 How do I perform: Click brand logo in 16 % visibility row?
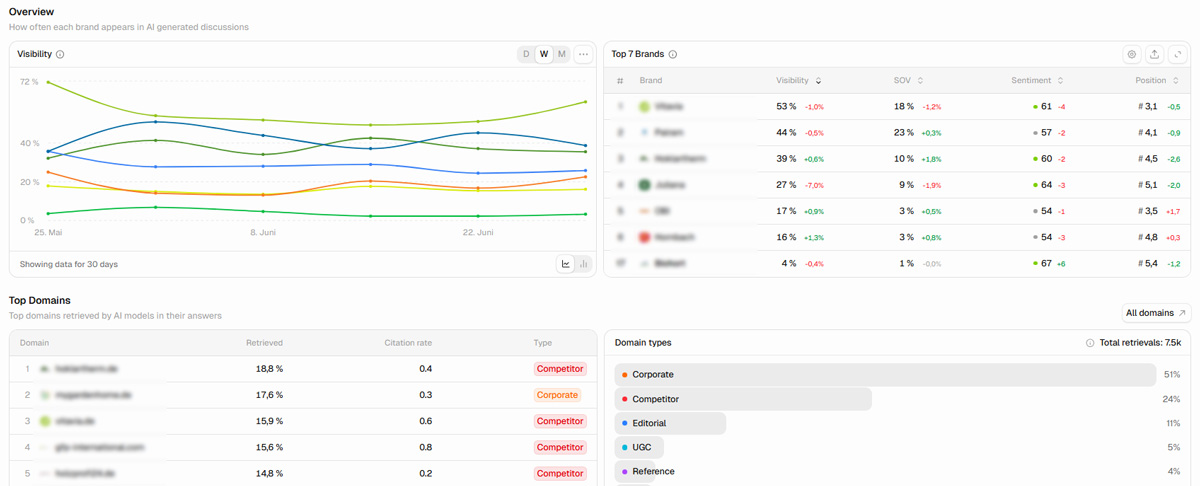pyautogui.click(x=645, y=237)
